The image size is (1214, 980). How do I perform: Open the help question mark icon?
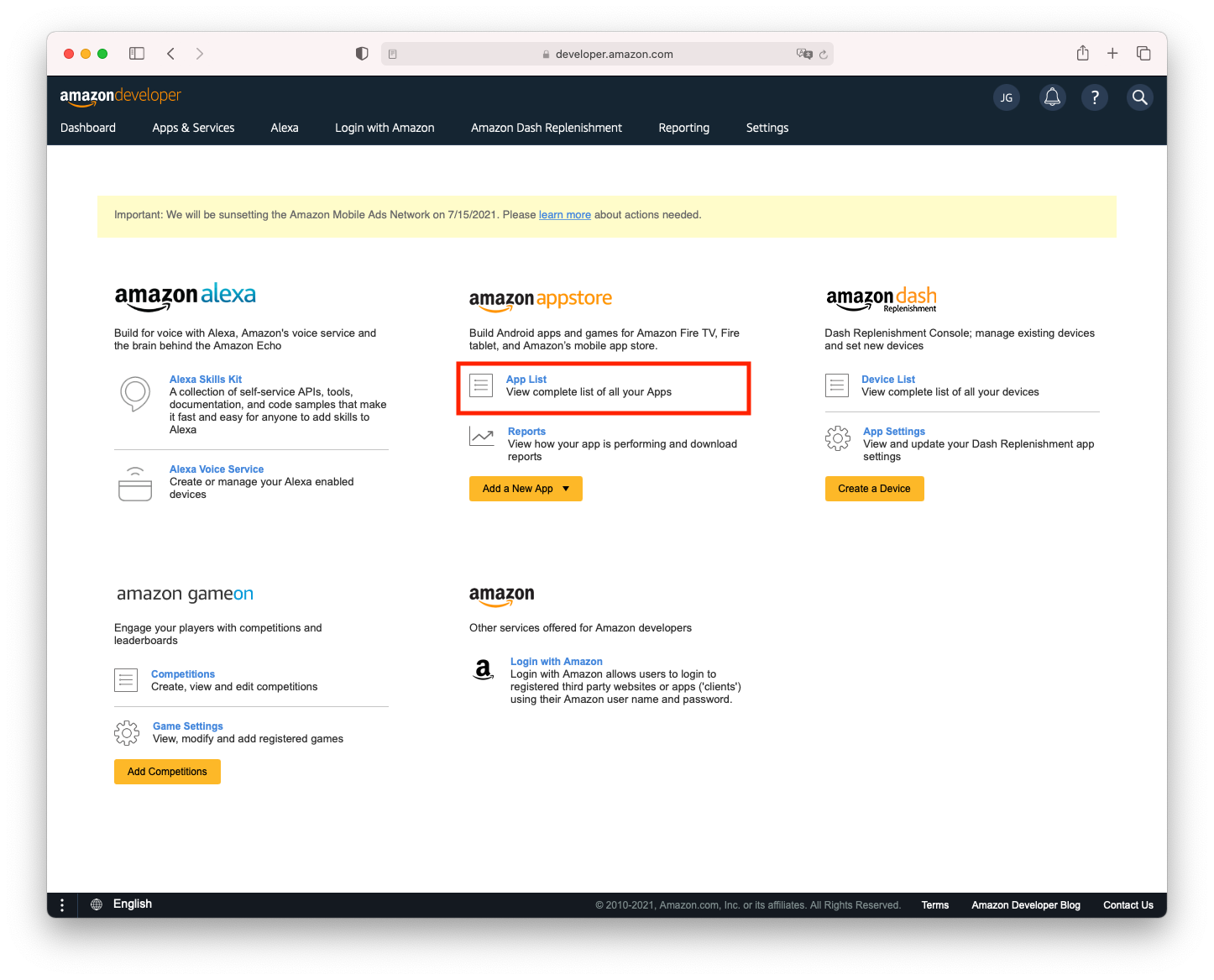[x=1095, y=97]
